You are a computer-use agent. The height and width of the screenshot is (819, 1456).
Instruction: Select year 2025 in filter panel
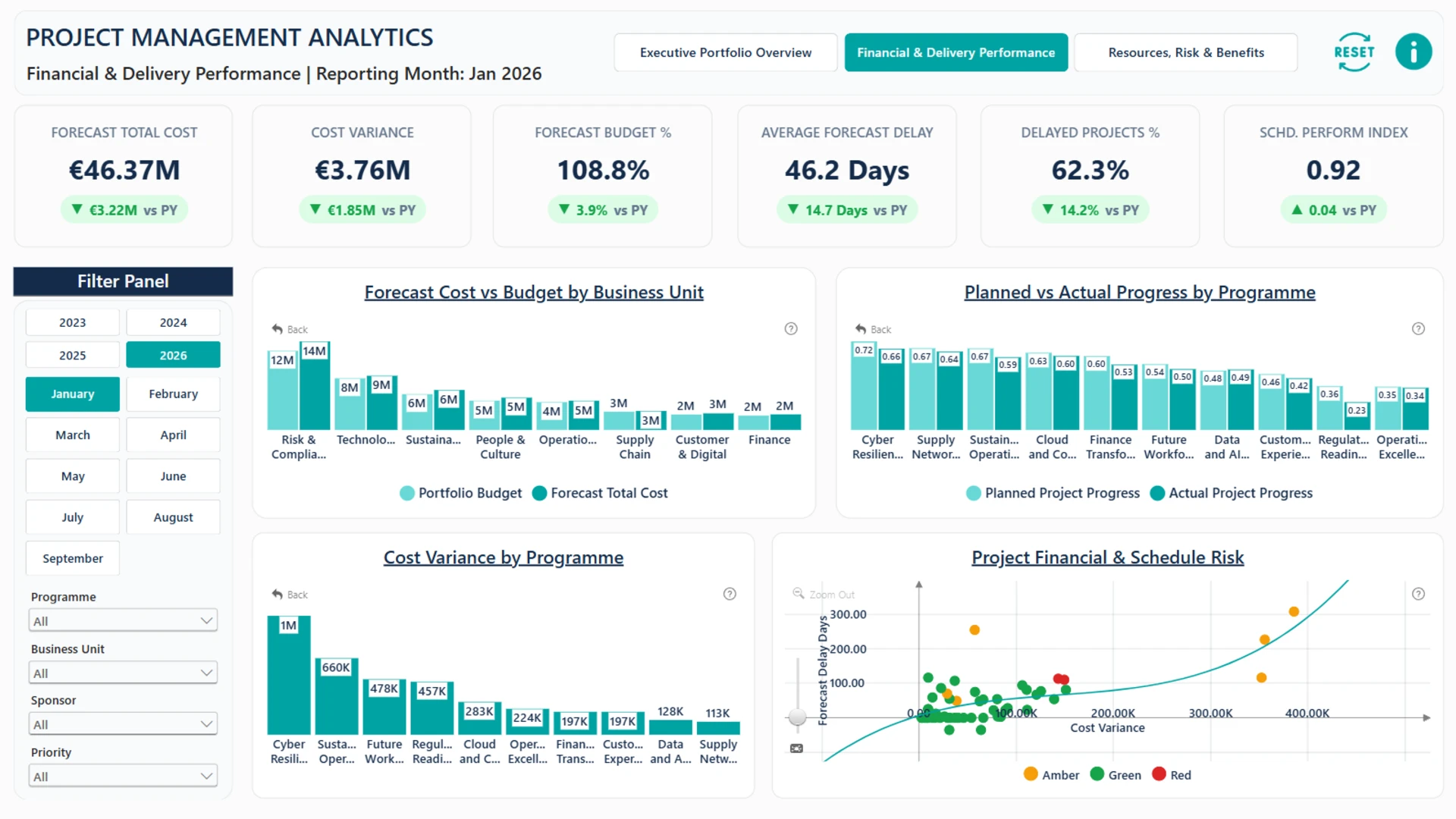click(x=73, y=355)
